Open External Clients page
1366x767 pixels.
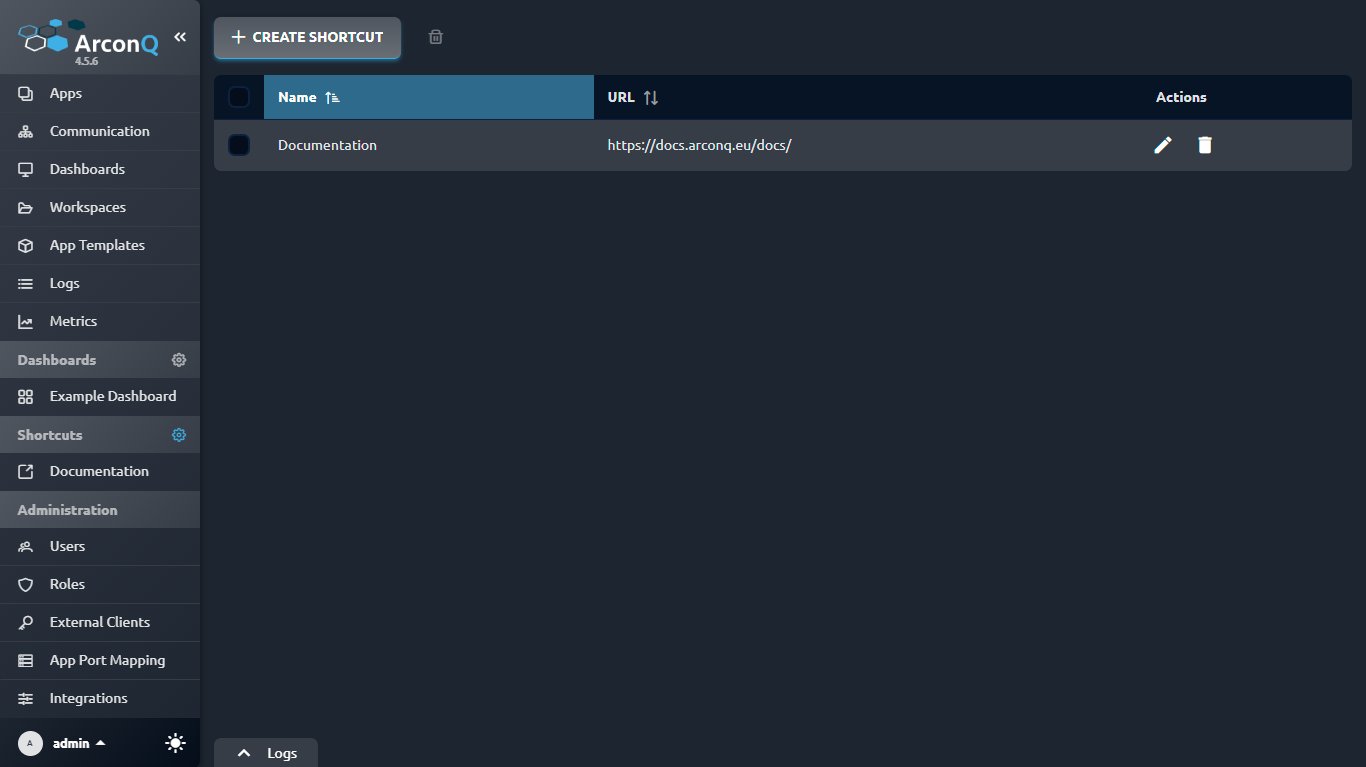tap(100, 622)
